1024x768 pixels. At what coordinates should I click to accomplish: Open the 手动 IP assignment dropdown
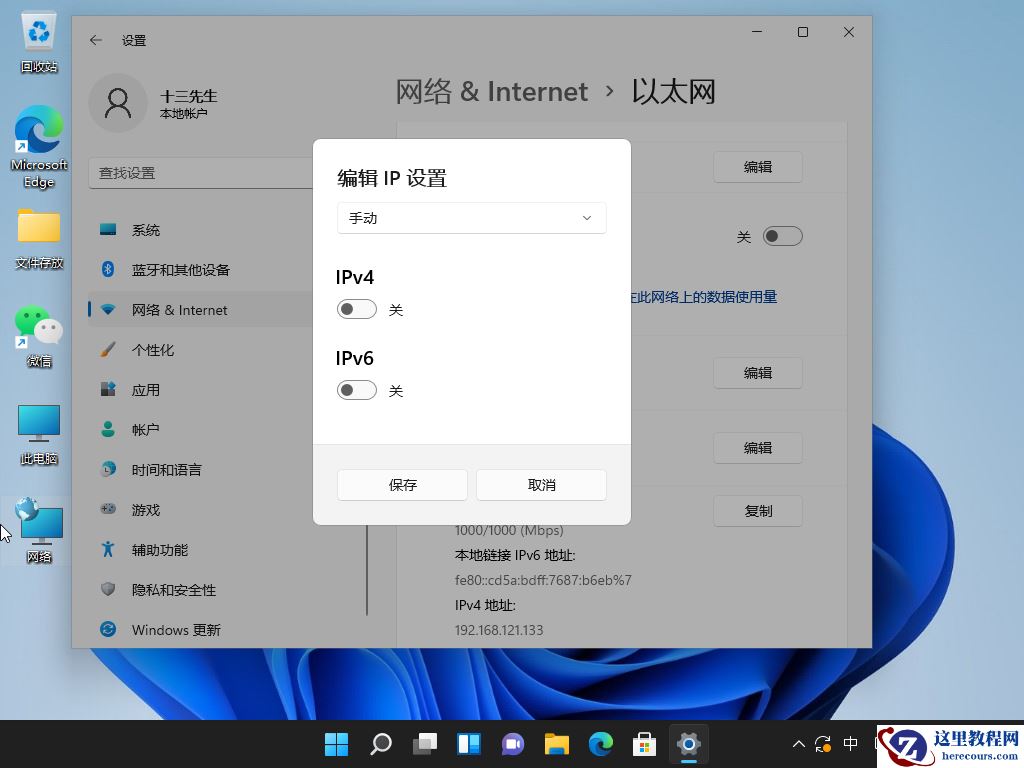470,217
